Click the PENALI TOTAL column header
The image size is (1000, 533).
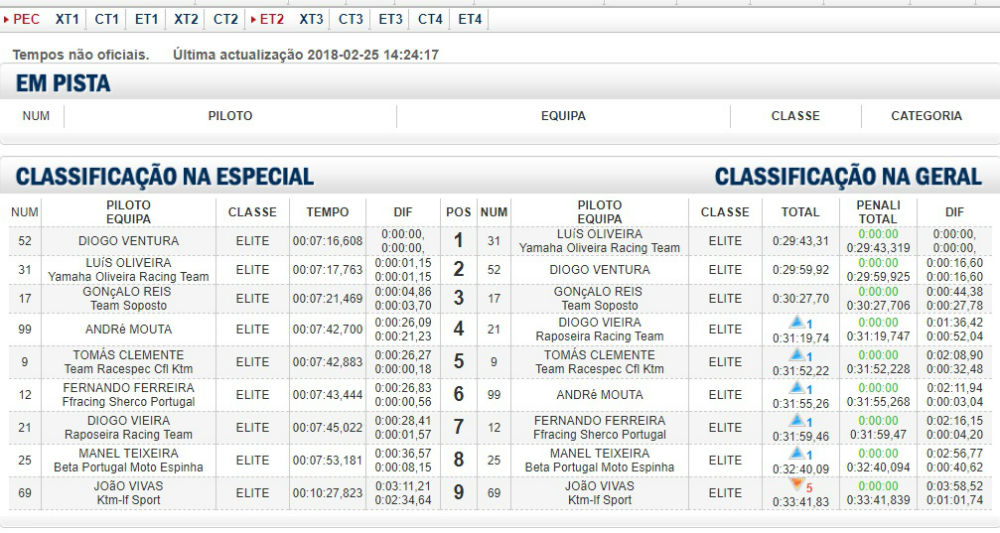click(x=878, y=212)
